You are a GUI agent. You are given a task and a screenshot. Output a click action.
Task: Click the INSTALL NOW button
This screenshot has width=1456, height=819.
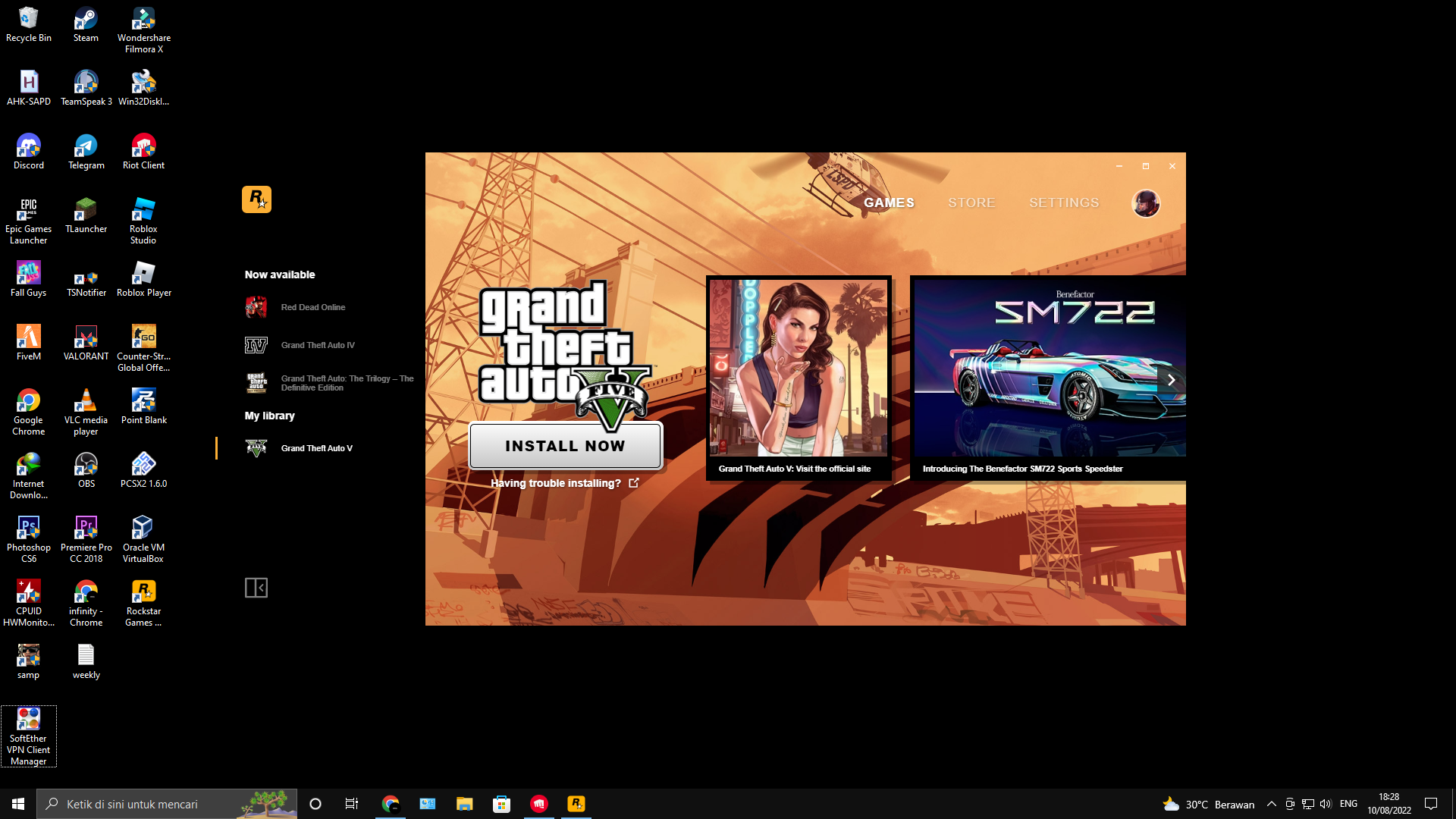[566, 446]
